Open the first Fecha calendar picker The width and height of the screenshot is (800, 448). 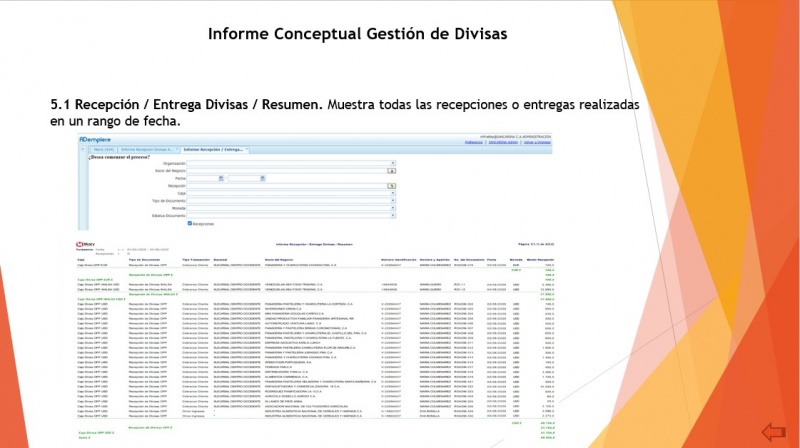point(221,178)
